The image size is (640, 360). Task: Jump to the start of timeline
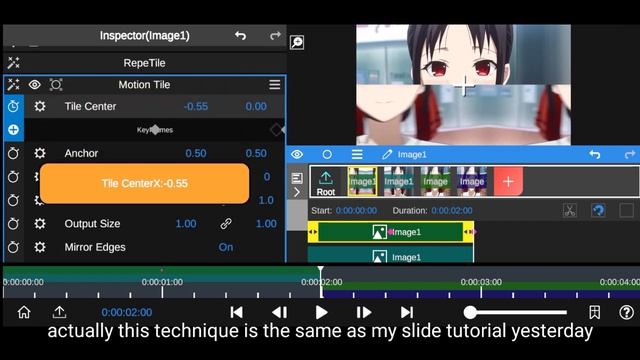pos(236,312)
